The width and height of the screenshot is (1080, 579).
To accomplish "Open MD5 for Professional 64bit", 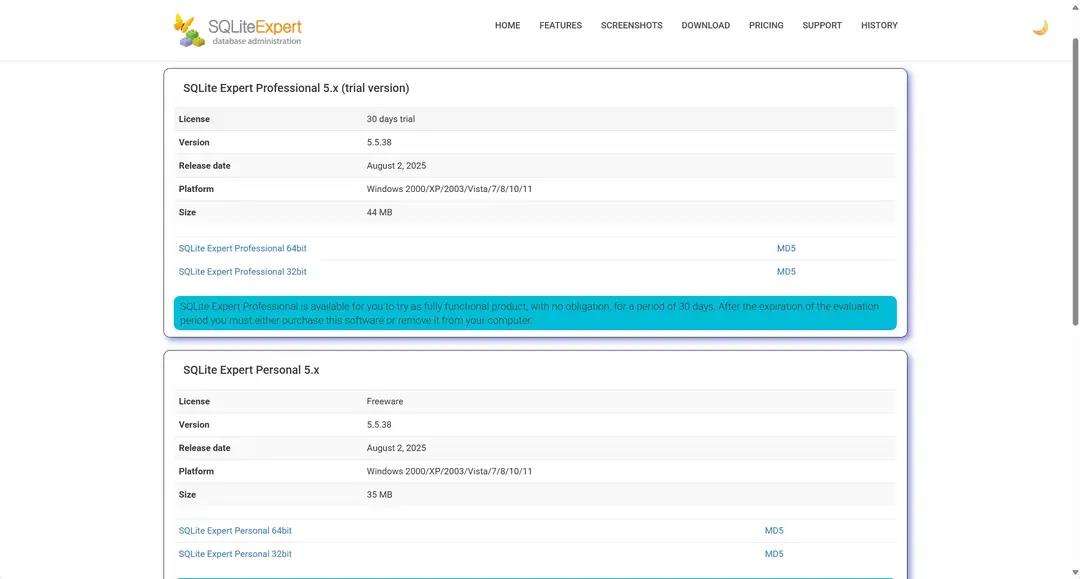I will pos(786,249).
